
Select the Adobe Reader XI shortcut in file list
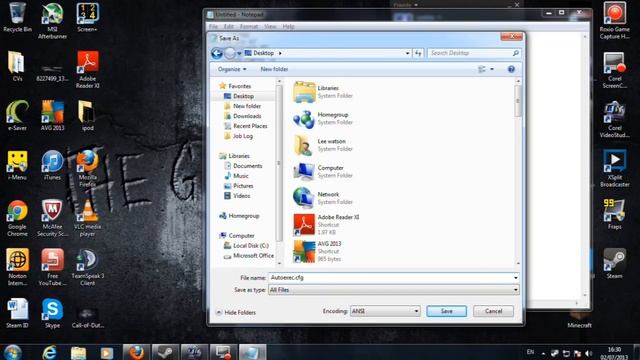(326, 224)
